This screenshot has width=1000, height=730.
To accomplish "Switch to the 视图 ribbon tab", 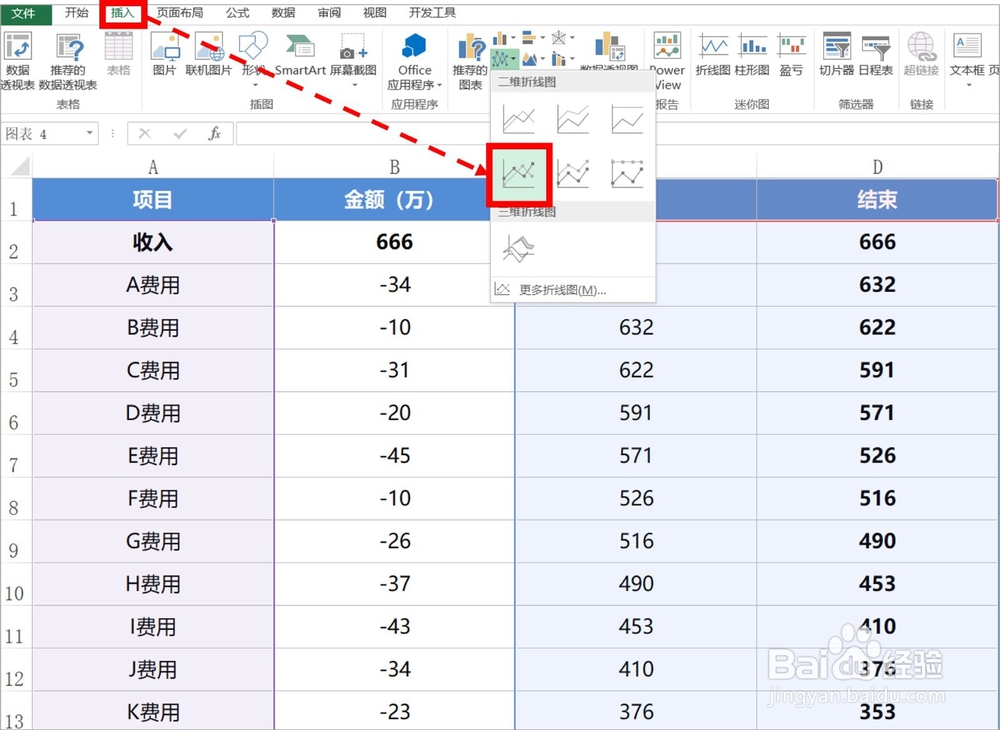I will click(375, 12).
